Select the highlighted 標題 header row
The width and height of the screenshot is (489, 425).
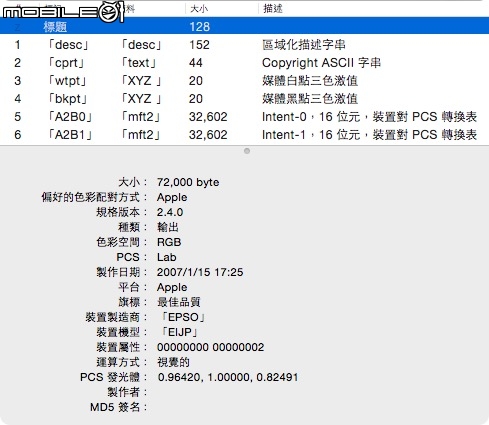pyautogui.click(x=244, y=26)
